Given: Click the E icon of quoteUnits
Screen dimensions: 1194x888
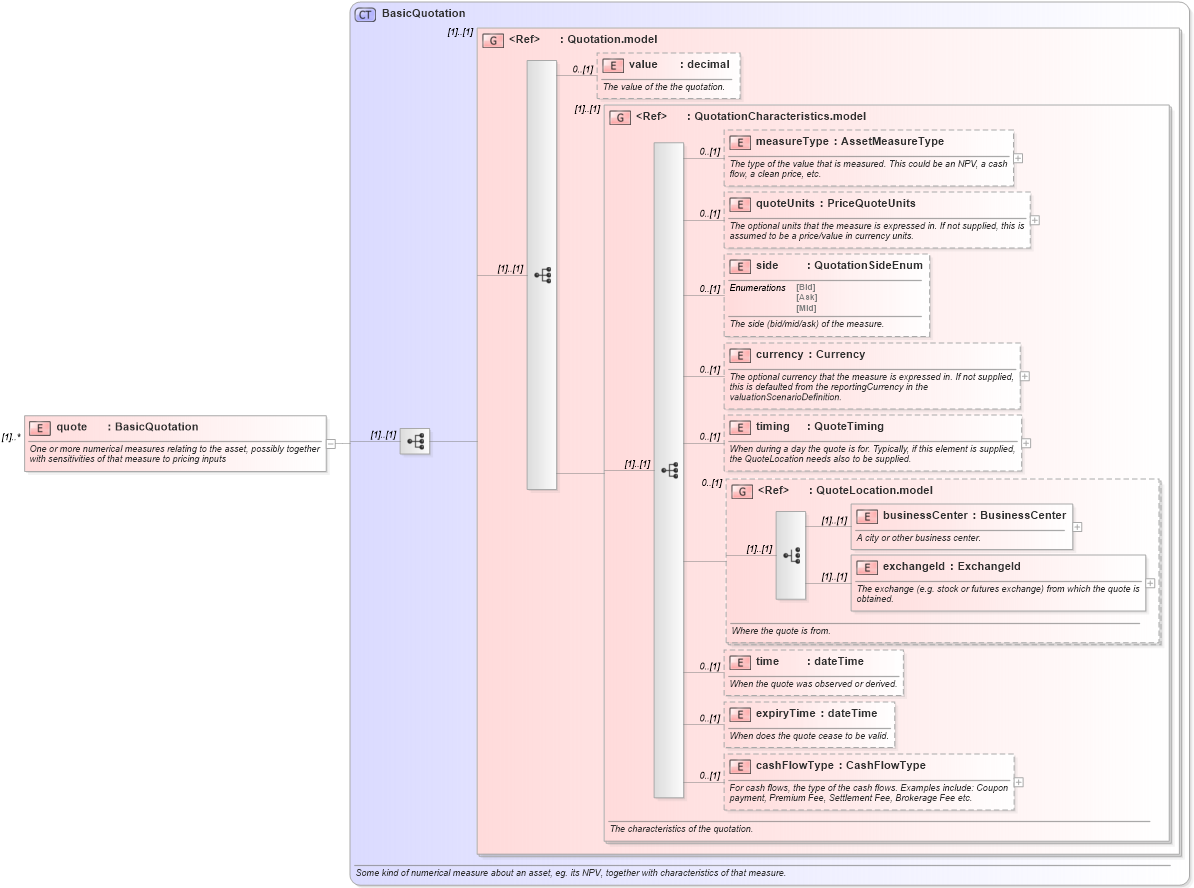Looking at the screenshot, I should tap(739, 204).
